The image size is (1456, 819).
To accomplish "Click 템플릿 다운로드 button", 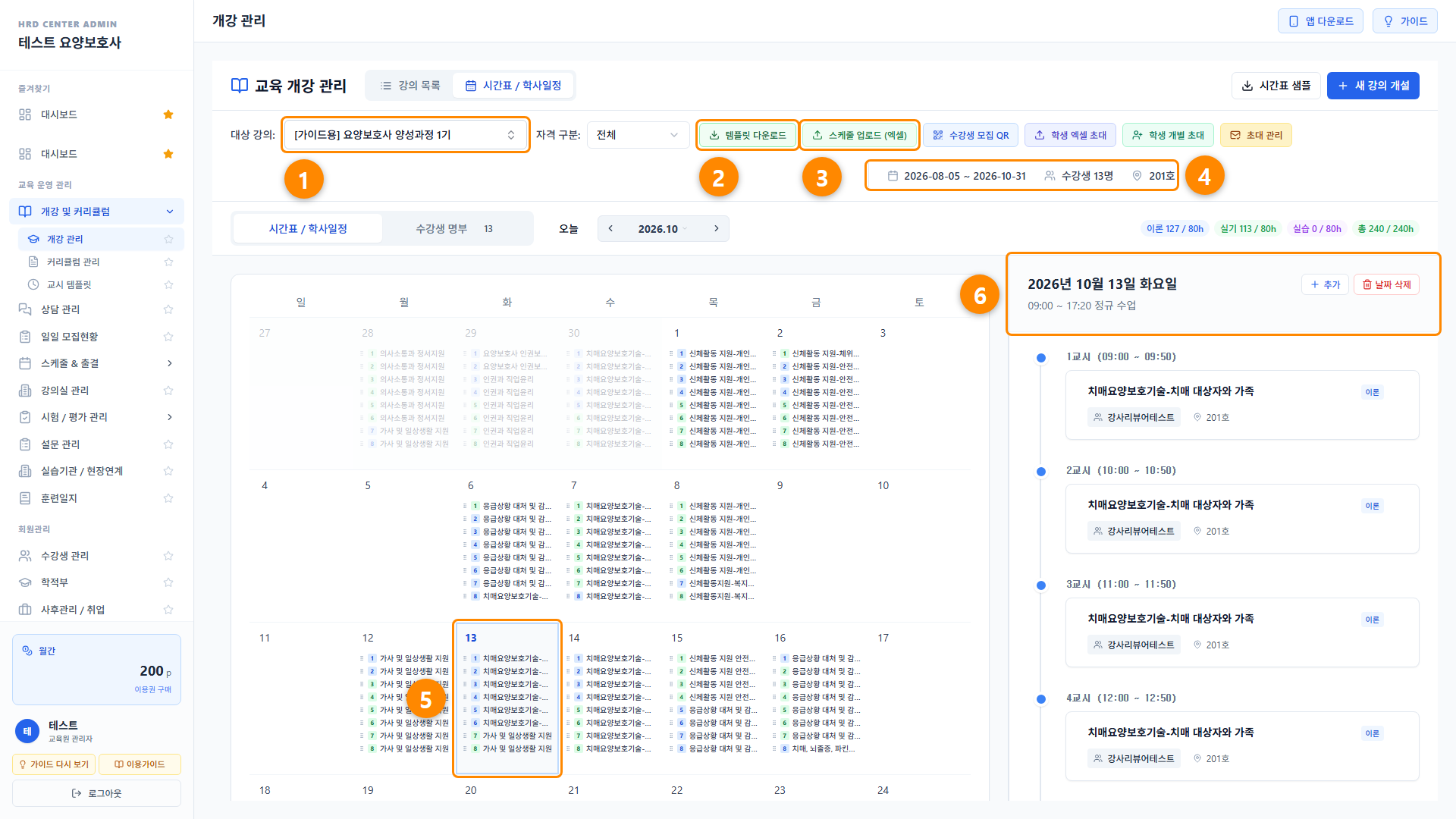I will (748, 135).
